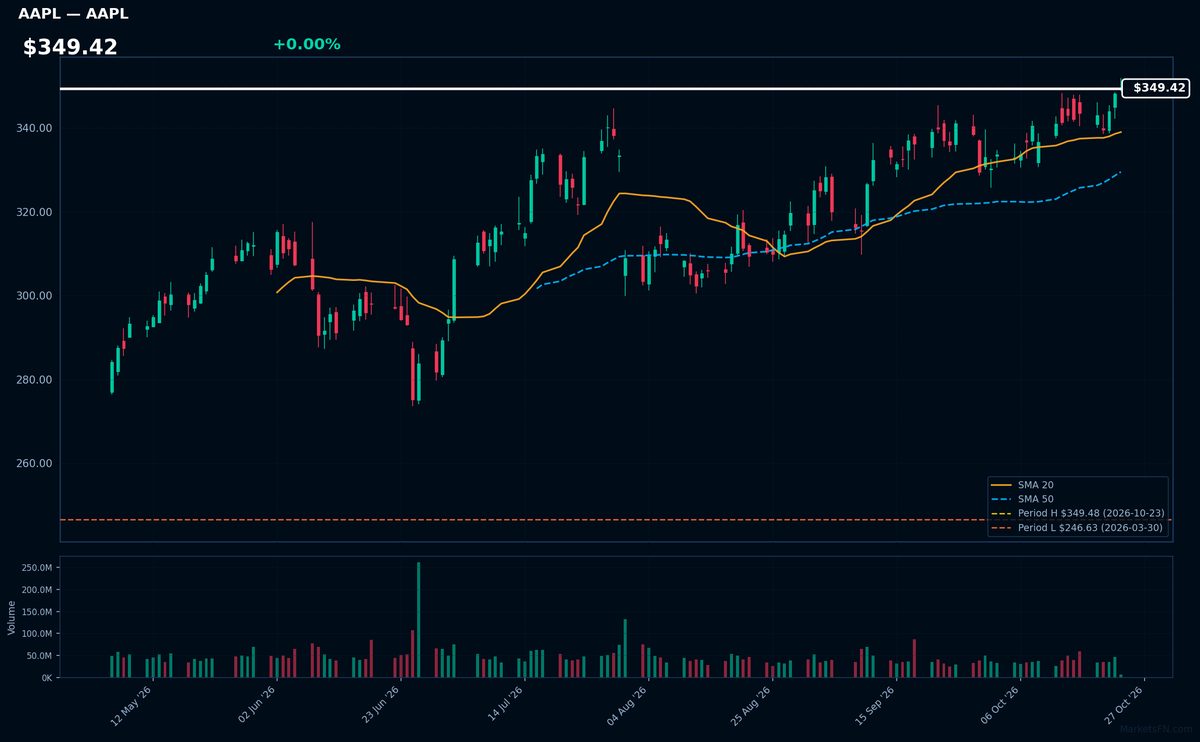The image size is (1200, 742).
Task: Click the 150.0M volume axis label
Action: pyautogui.click(x=36, y=612)
